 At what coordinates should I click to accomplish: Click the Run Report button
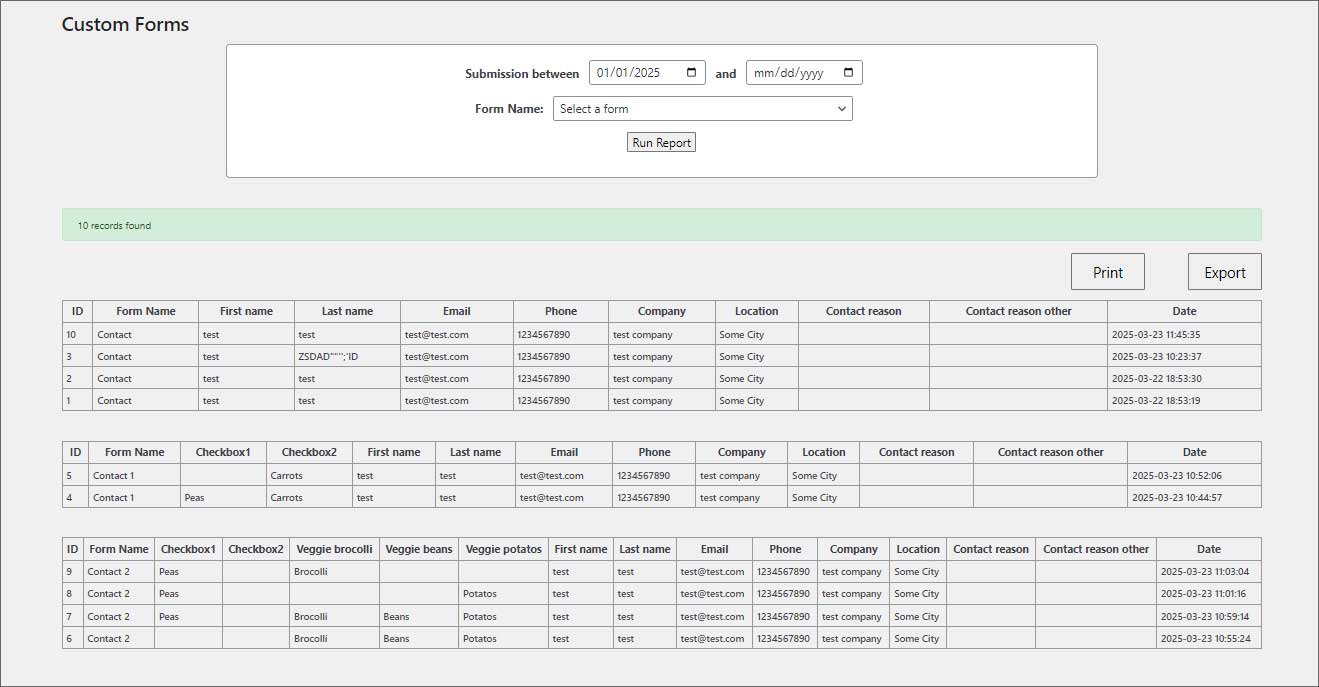[x=661, y=143]
